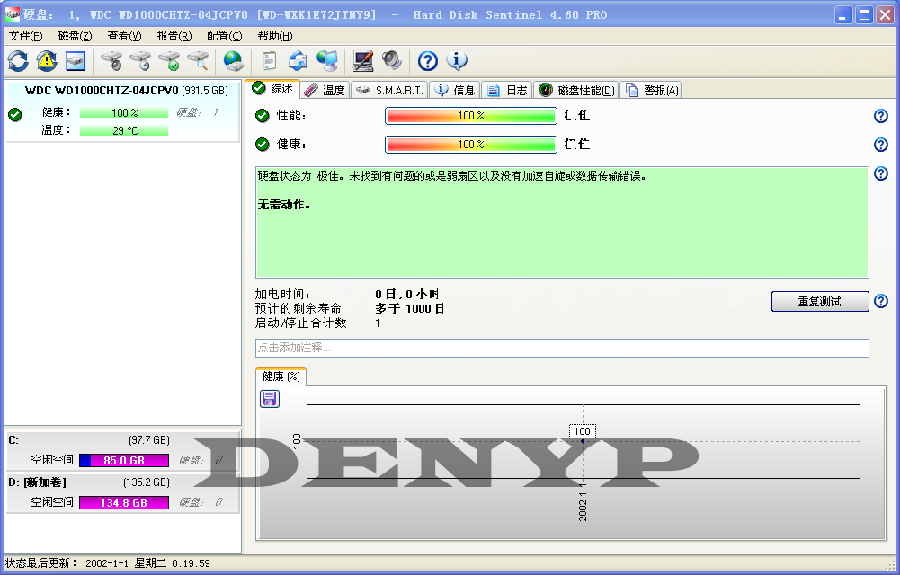
Task: Click the monitor with pen toolbar icon
Action: pyautogui.click(x=362, y=60)
